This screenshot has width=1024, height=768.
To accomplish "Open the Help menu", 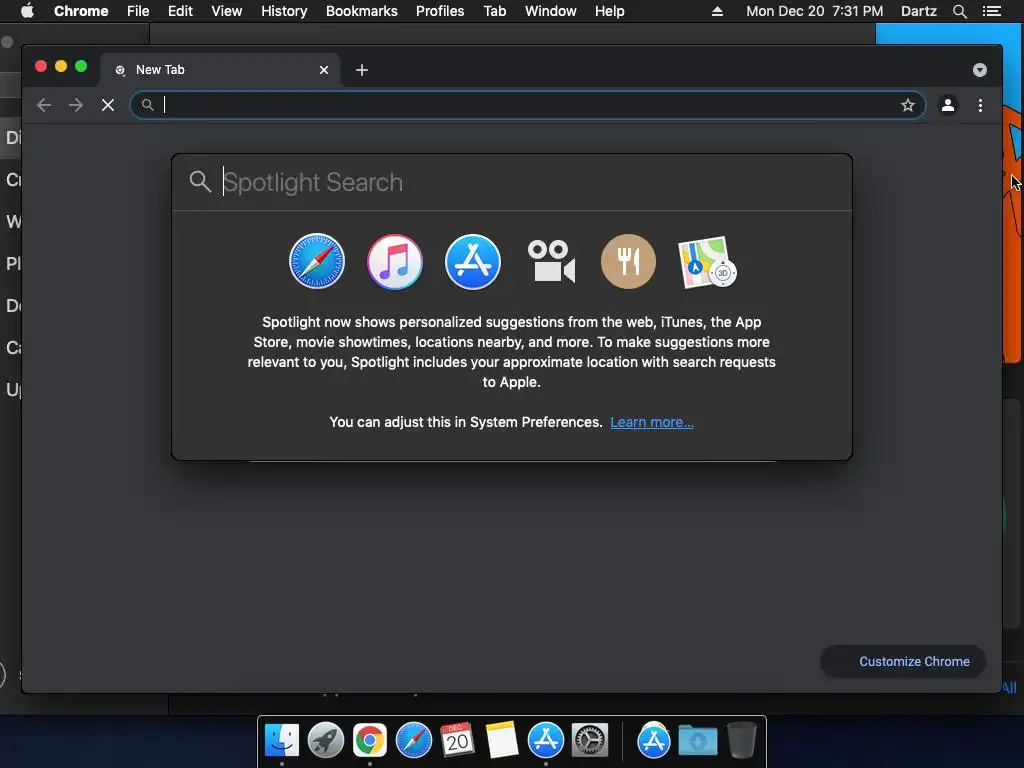I will (x=609, y=11).
